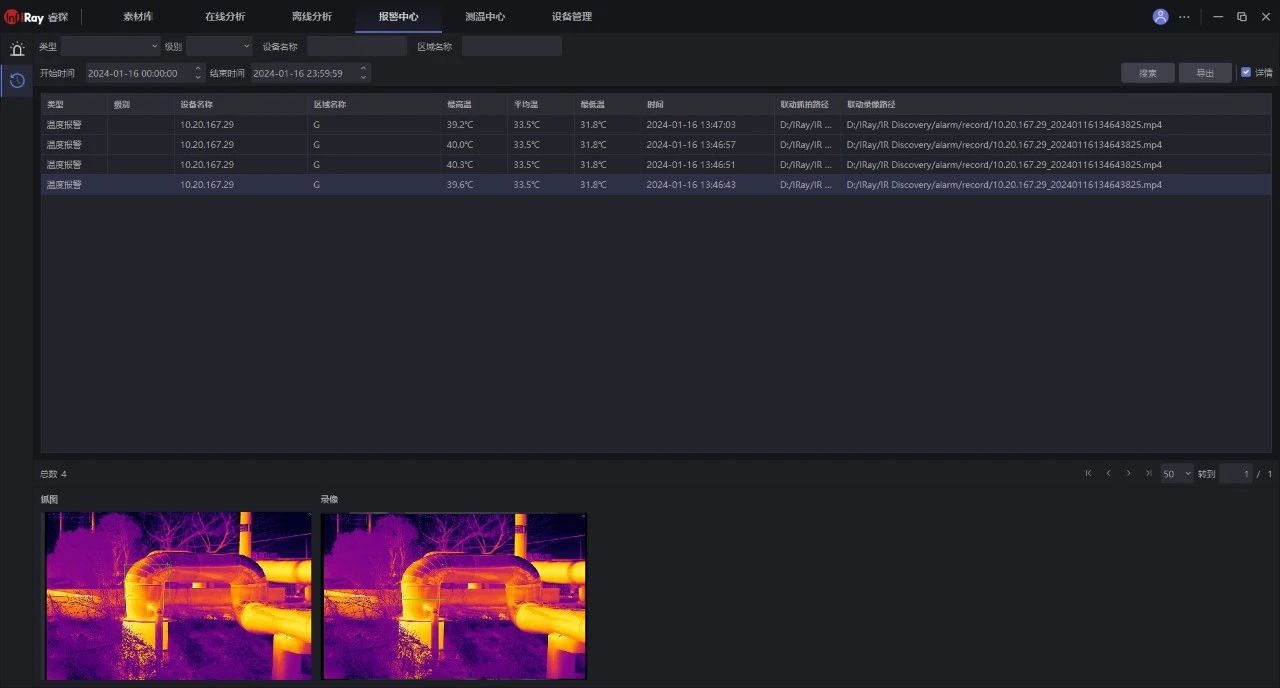Click the D:/IRay/IR snapshot path in the 13:46:57 row
This screenshot has height=688, width=1280.
(x=806, y=145)
